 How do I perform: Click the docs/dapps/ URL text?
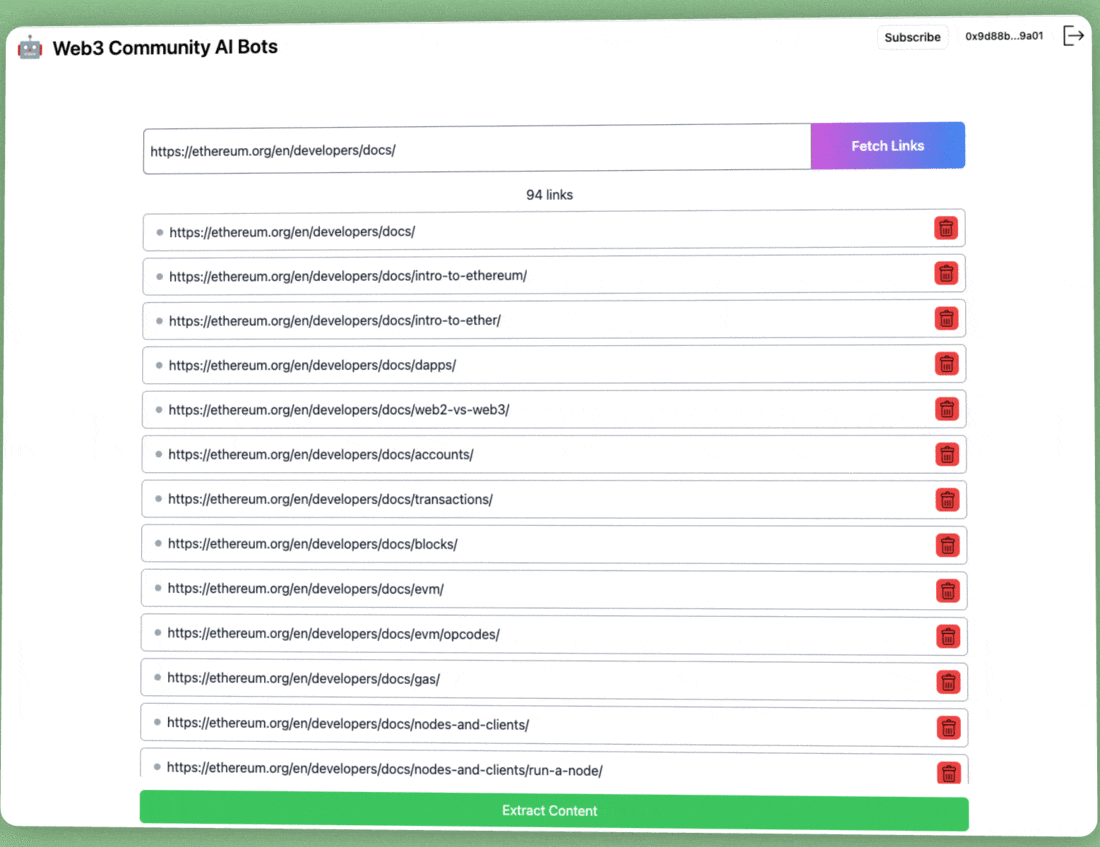[x=312, y=365]
